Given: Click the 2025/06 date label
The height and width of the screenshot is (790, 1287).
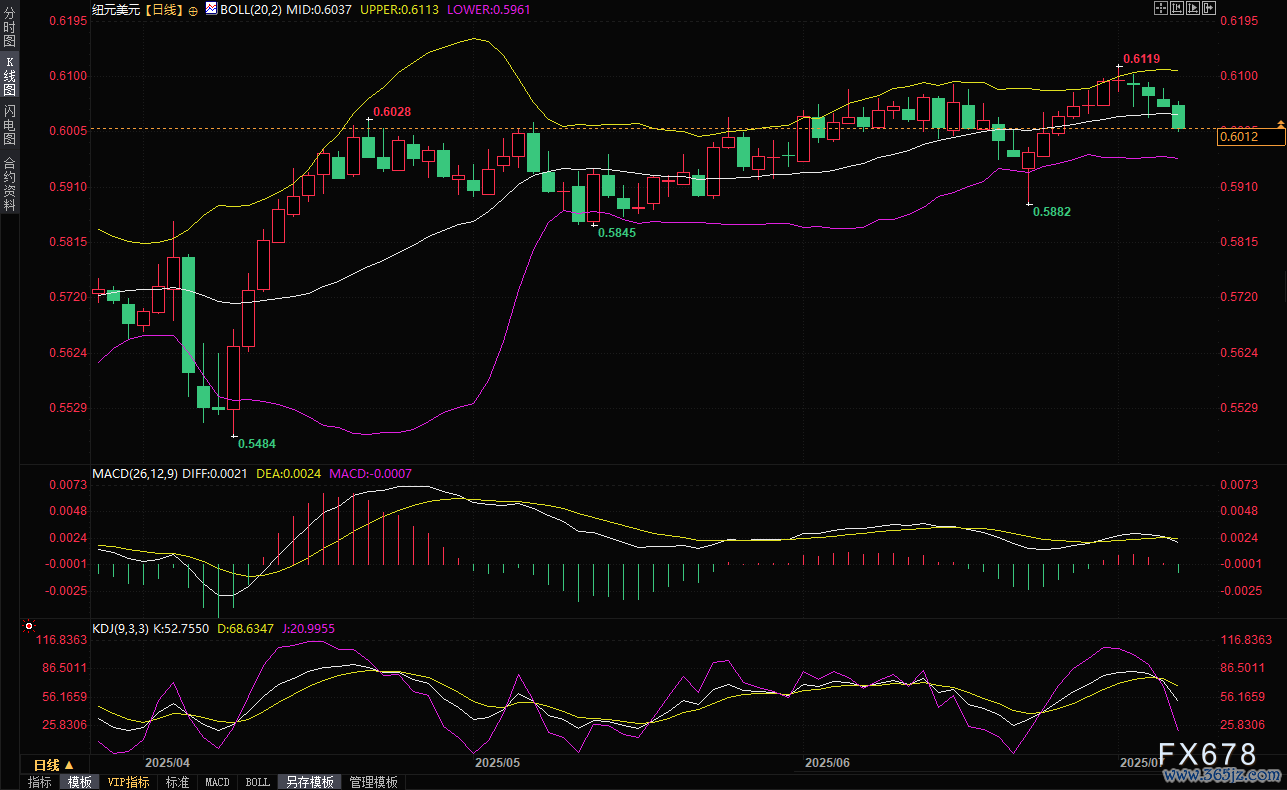Looking at the screenshot, I should [x=827, y=763].
